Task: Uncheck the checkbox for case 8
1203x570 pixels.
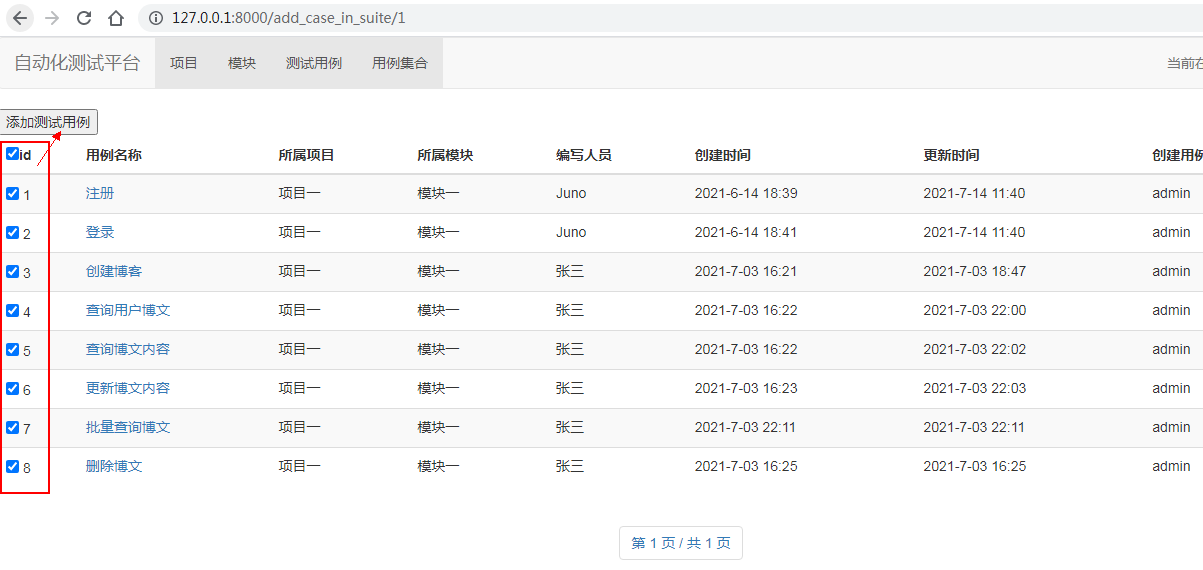Action: point(12,467)
